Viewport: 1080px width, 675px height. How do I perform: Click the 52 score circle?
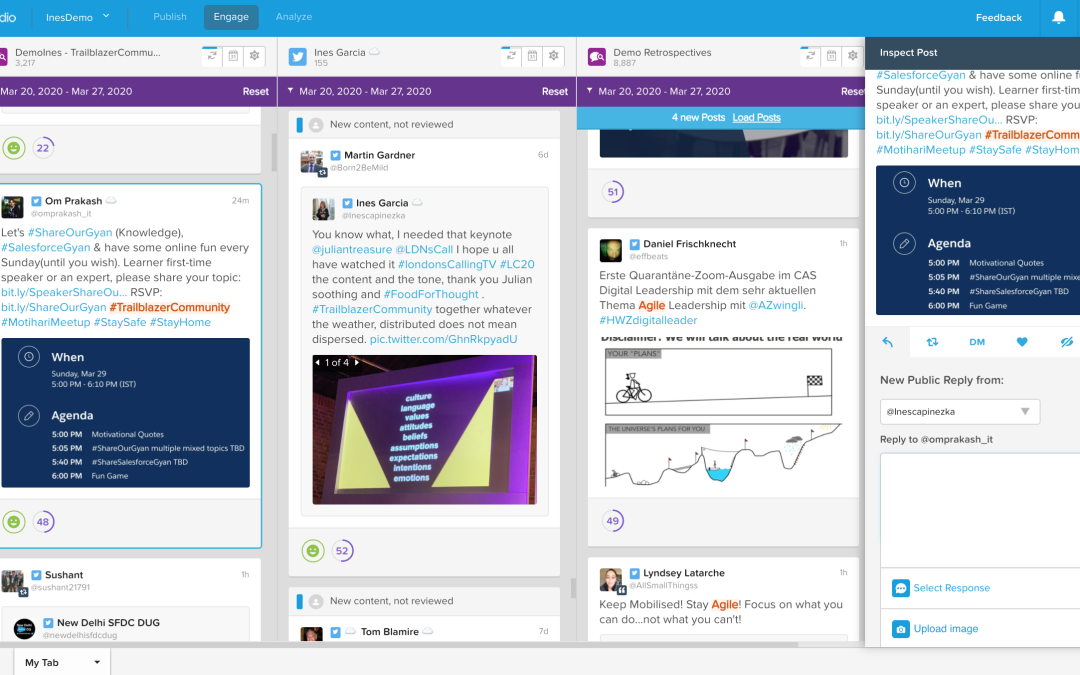click(x=342, y=550)
